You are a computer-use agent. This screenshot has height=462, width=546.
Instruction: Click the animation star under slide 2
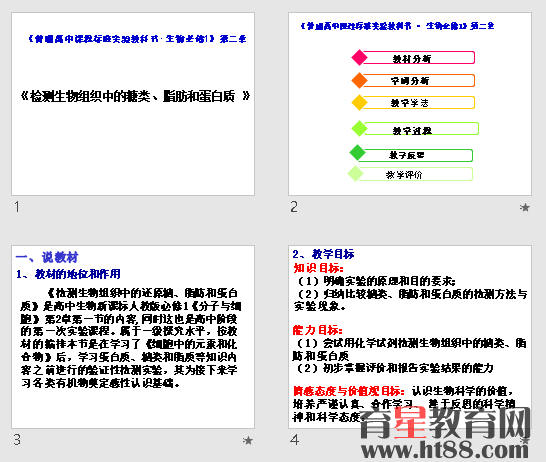524,207
